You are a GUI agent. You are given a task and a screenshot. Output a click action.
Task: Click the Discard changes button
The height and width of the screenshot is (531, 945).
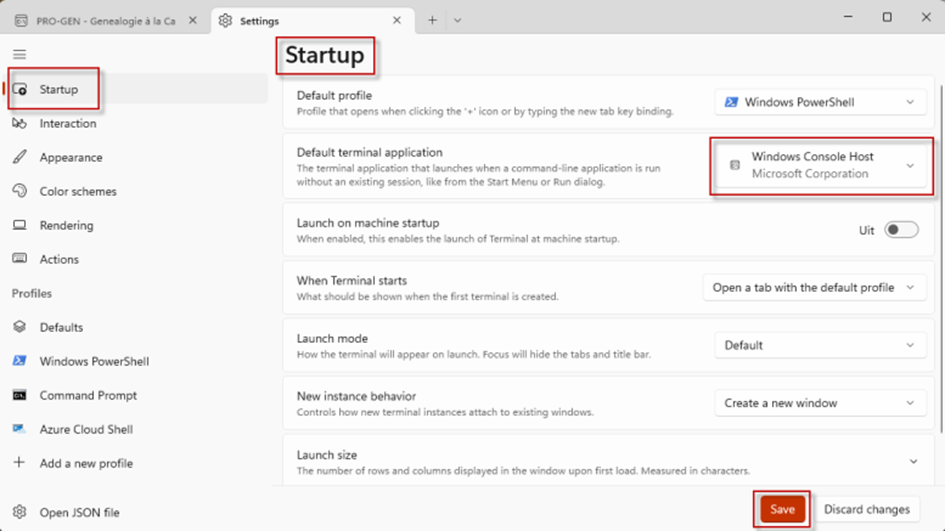(x=866, y=509)
